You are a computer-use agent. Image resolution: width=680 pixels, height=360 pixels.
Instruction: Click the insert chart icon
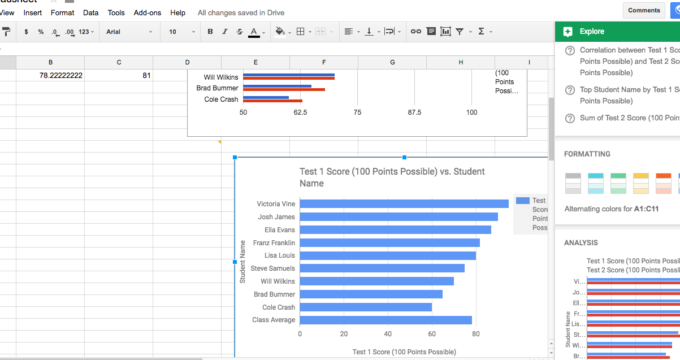pos(445,31)
